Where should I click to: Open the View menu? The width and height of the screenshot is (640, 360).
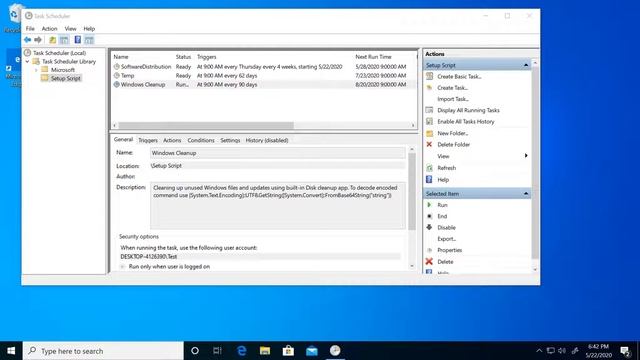[x=70, y=29]
